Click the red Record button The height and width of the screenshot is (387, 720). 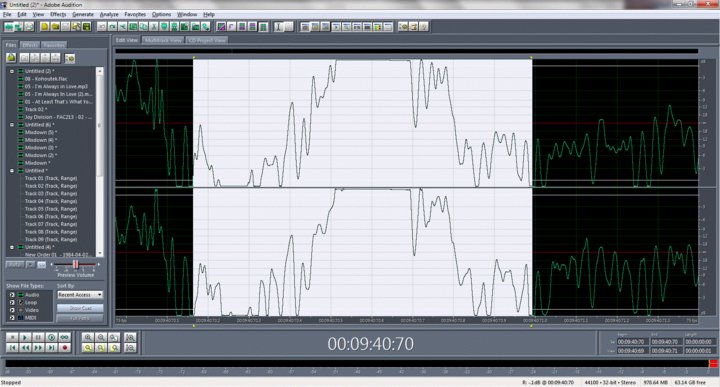pyautogui.click(x=65, y=348)
